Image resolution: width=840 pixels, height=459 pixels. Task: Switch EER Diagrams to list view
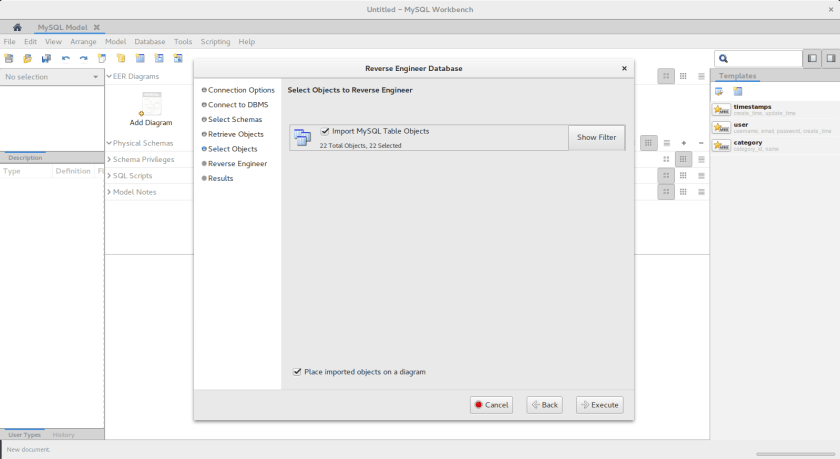tap(701, 76)
